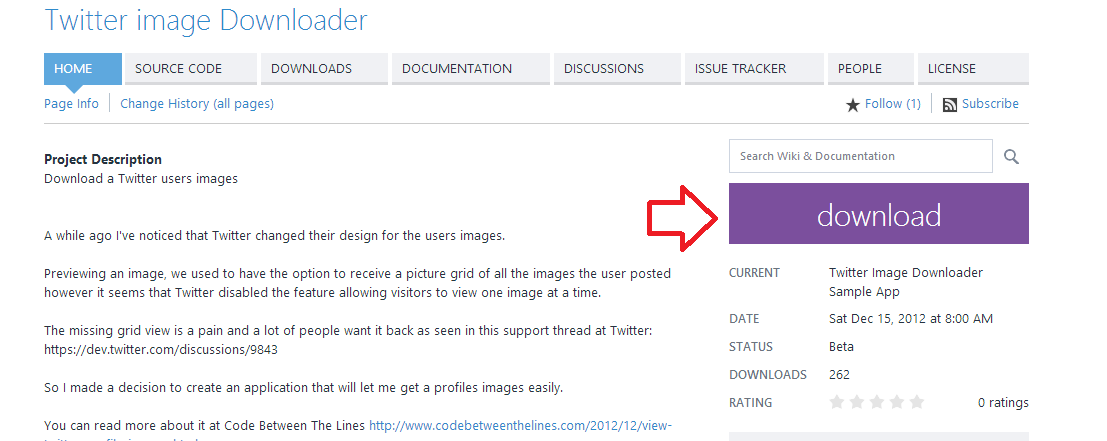This screenshot has height=441, width=1107.
Task: Click the DATE label
Action: coord(744,319)
